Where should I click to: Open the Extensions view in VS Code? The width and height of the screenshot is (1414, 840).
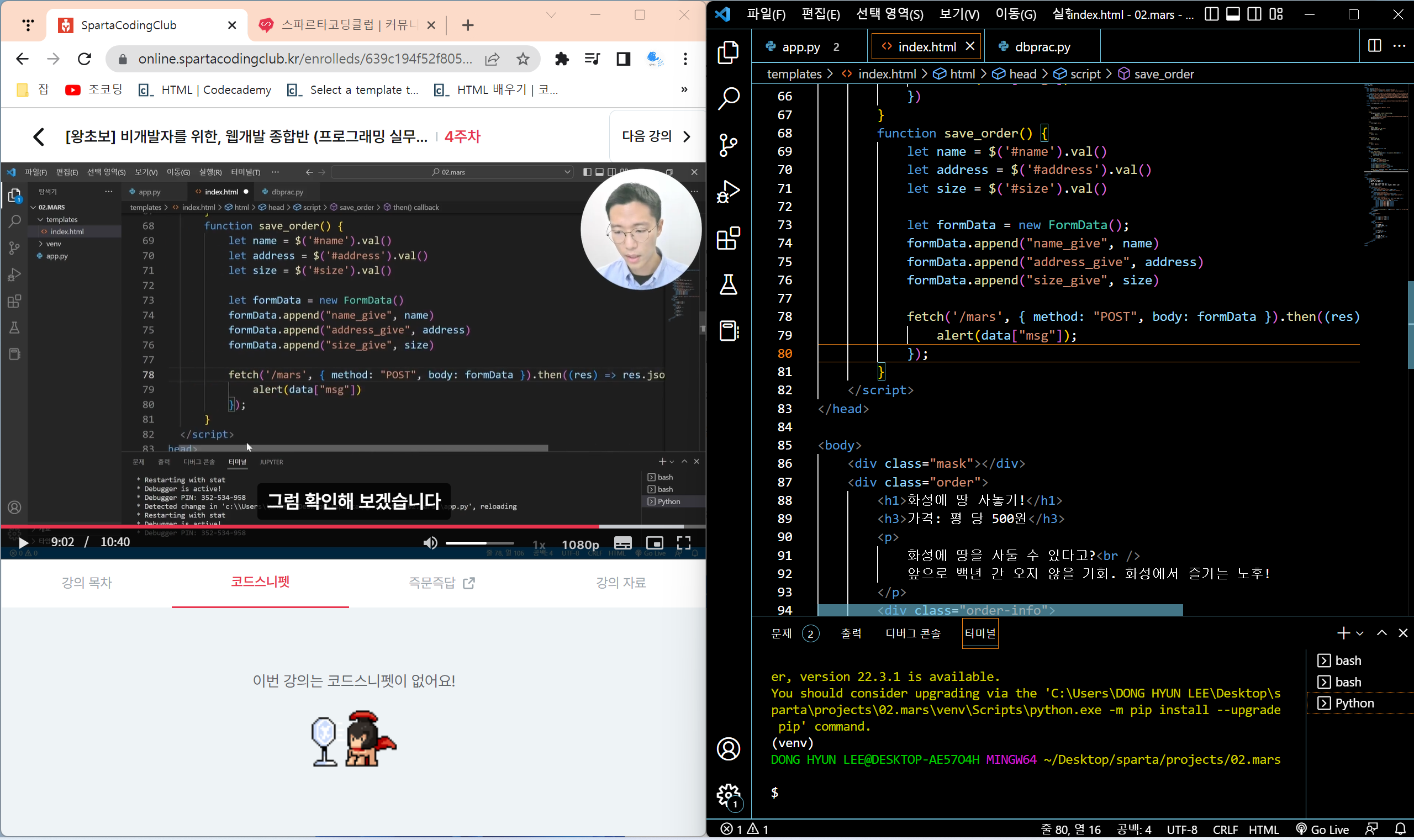(728, 237)
